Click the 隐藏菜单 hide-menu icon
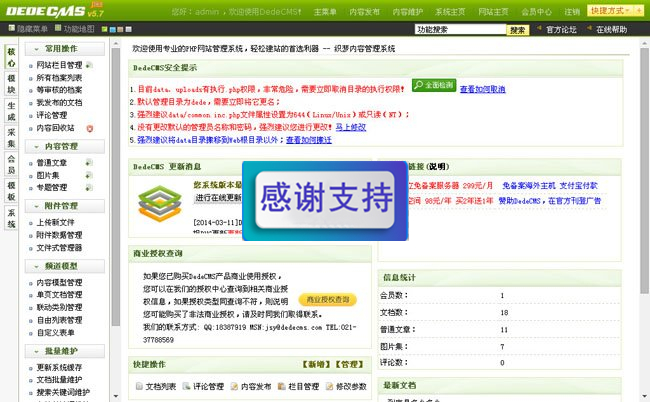Screen dimensions: 650x402 (x=12, y=28)
